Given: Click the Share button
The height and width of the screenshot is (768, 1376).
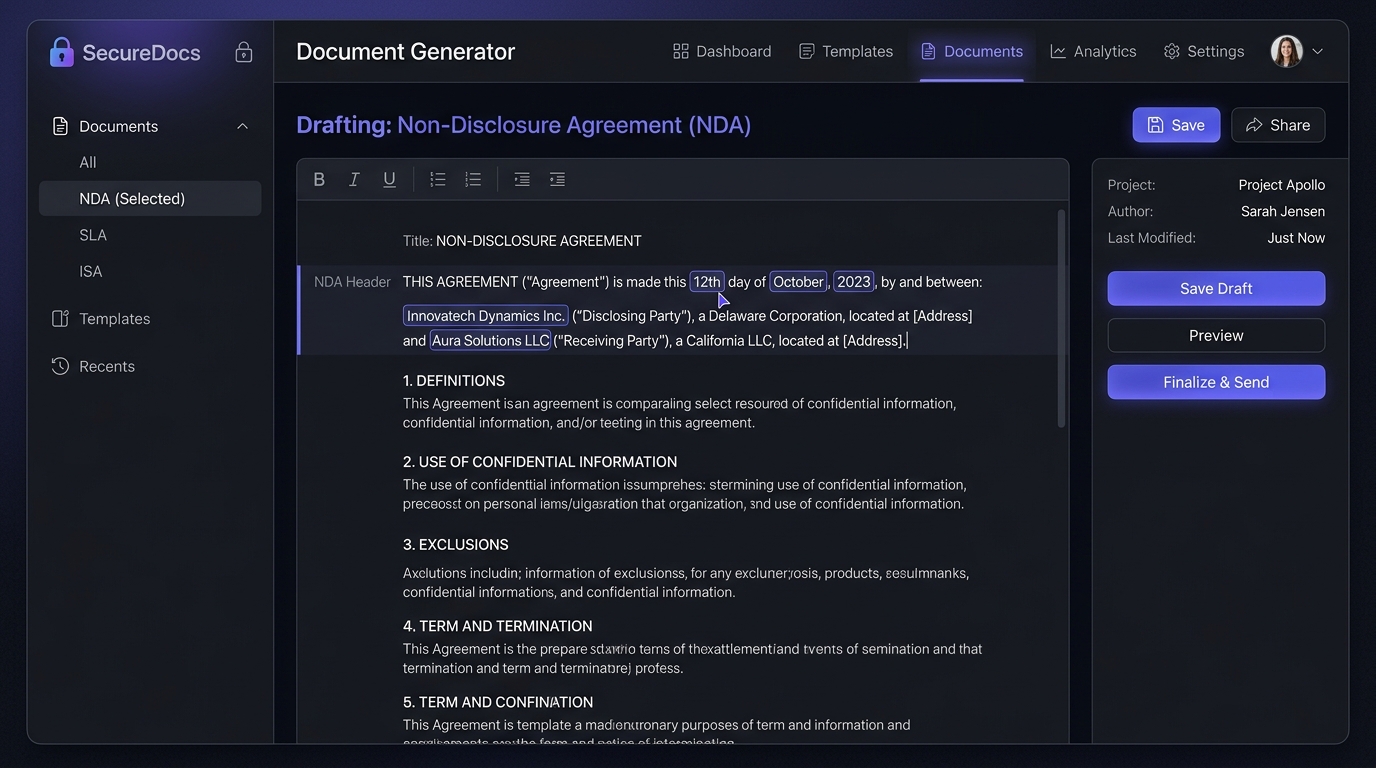Looking at the screenshot, I should click(x=1278, y=125).
